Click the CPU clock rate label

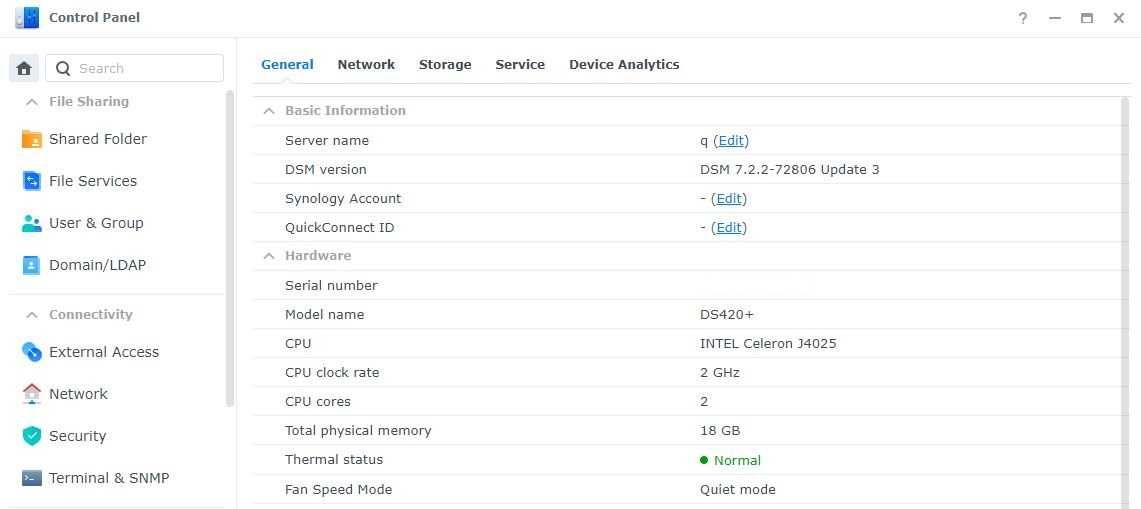click(x=333, y=373)
